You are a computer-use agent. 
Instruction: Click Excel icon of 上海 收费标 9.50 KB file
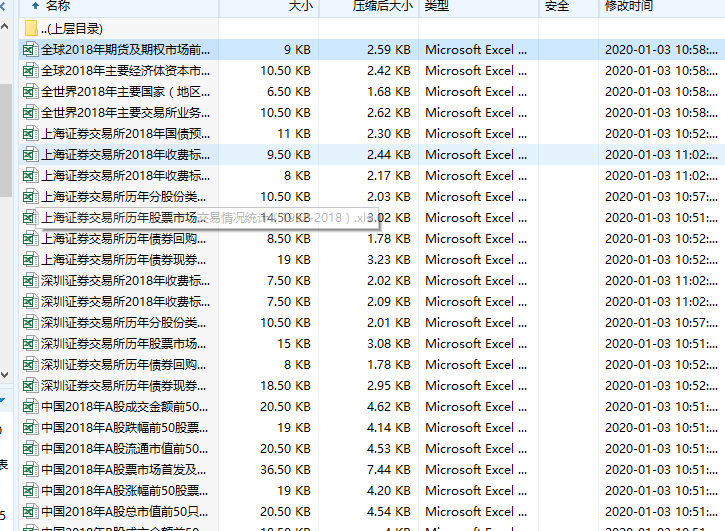point(31,154)
